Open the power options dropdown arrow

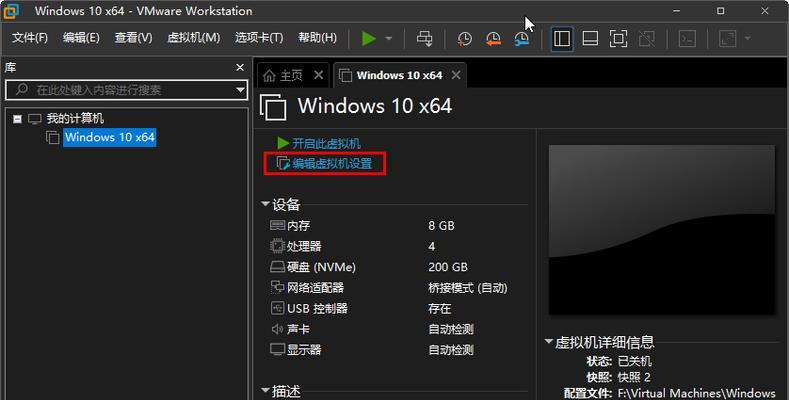[x=388, y=38]
